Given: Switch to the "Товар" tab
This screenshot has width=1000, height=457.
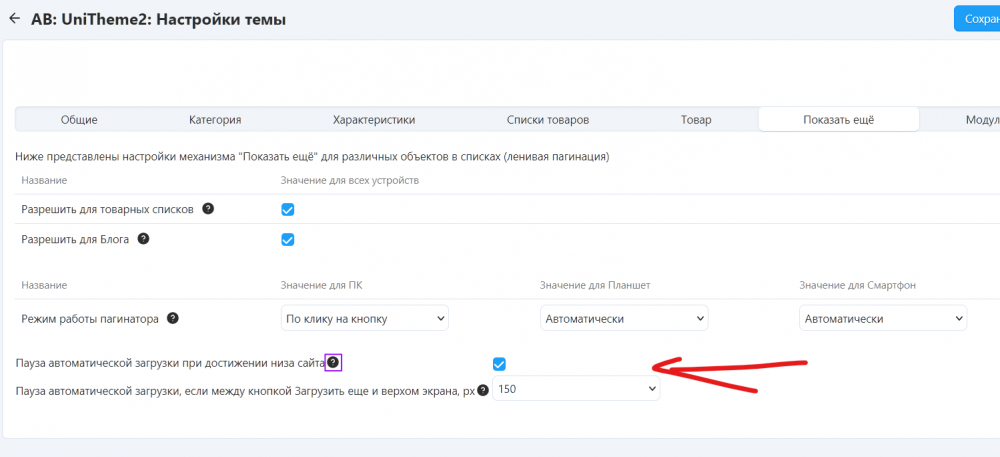Looking at the screenshot, I should [696, 120].
